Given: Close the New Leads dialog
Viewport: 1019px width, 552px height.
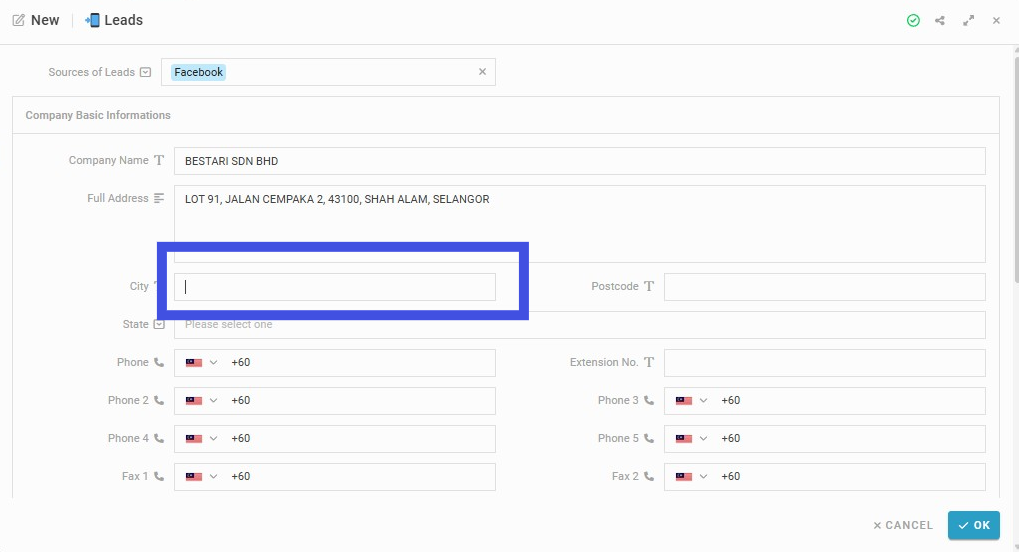Looking at the screenshot, I should coord(996,21).
